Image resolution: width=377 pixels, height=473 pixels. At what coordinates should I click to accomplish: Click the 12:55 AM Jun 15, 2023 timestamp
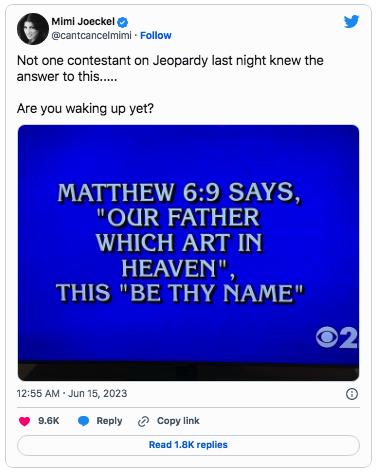pyautogui.click(x=72, y=394)
